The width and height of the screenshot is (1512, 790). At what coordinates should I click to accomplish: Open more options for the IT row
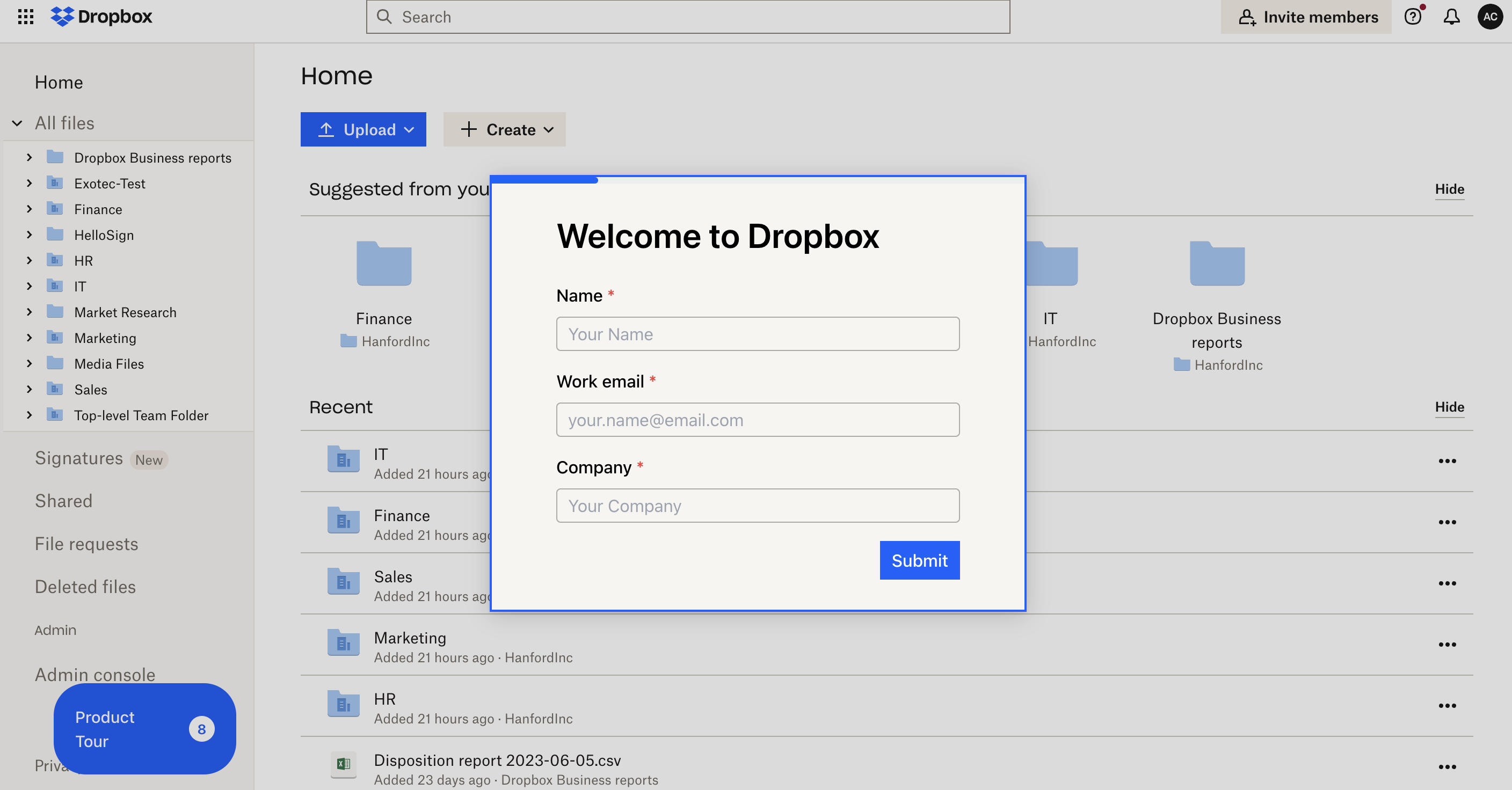point(1447,462)
